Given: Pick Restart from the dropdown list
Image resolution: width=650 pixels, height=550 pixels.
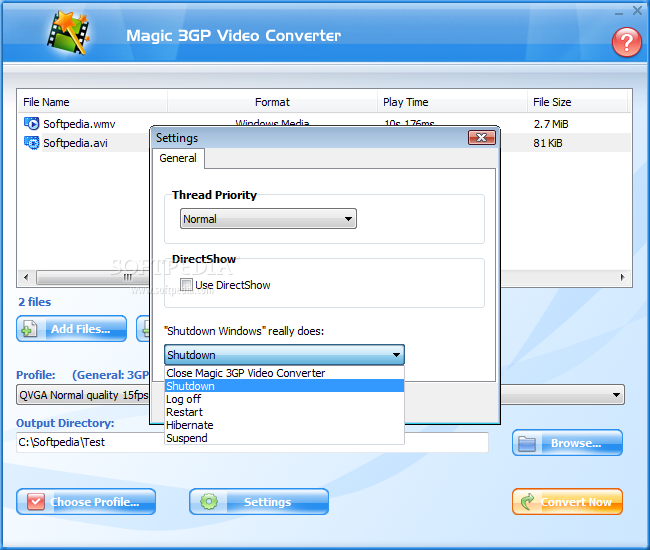Looking at the screenshot, I should click(x=284, y=412).
